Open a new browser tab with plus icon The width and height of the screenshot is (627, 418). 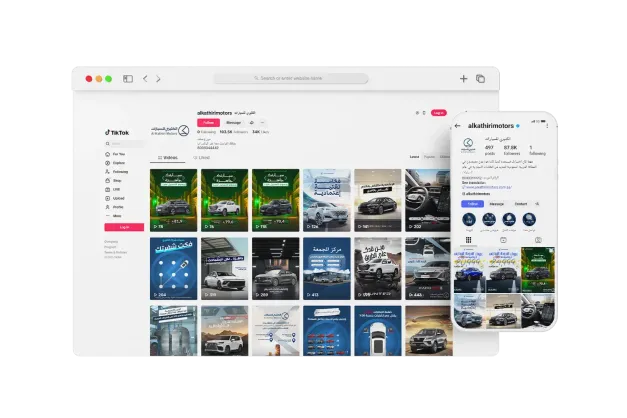click(x=463, y=78)
